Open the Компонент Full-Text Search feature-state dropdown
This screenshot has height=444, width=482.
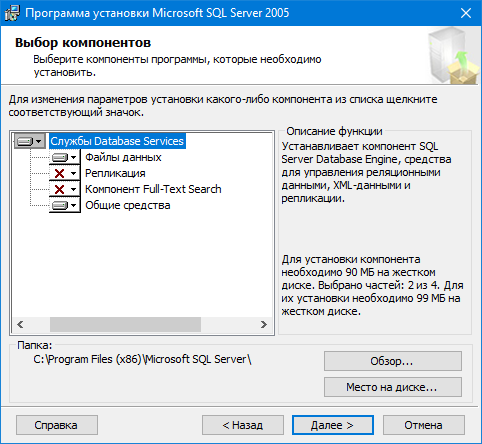click(65, 189)
